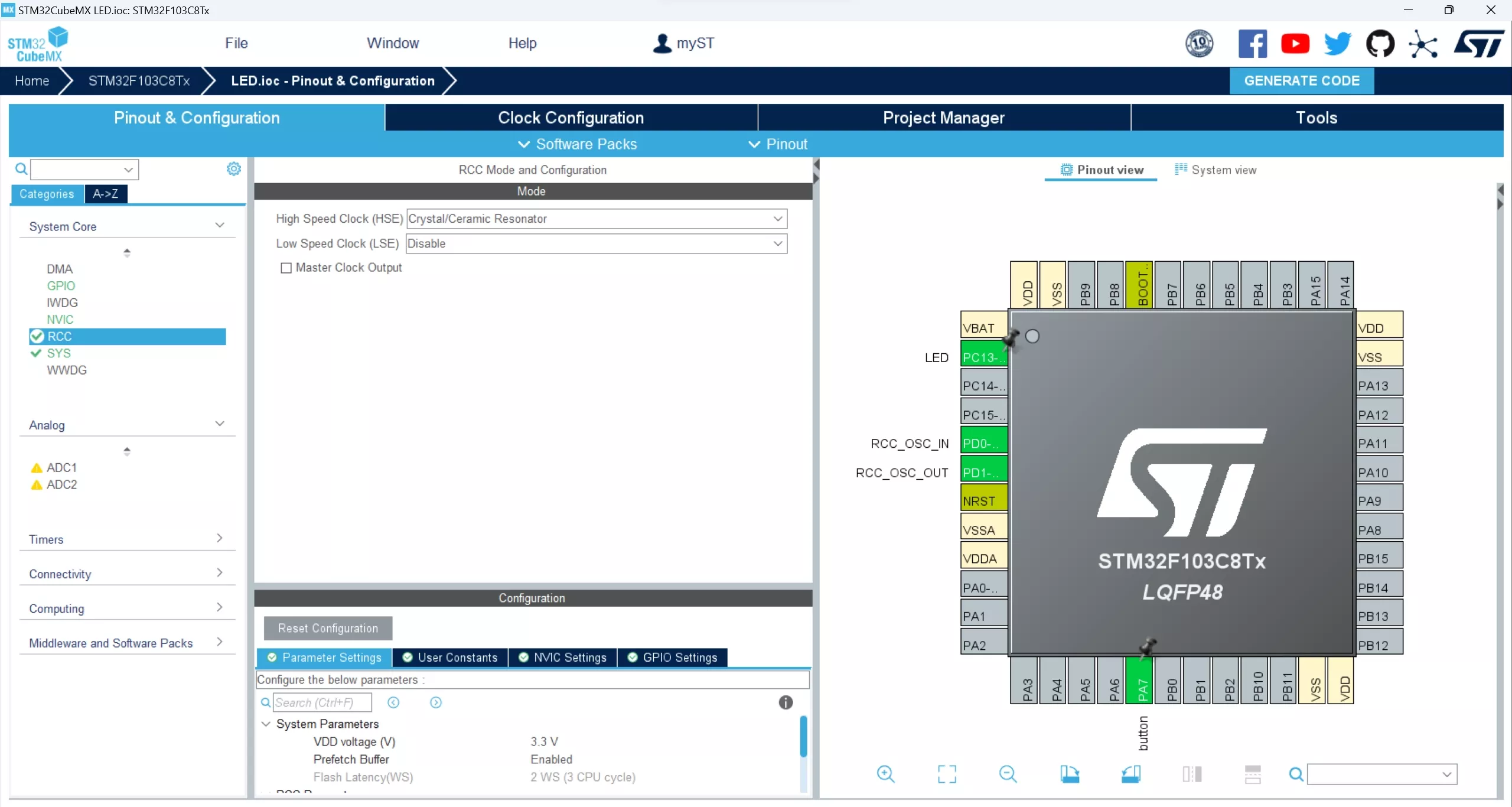Viewport: 1512px width, 807px height.
Task: Switch to System view
Action: [1216, 170]
